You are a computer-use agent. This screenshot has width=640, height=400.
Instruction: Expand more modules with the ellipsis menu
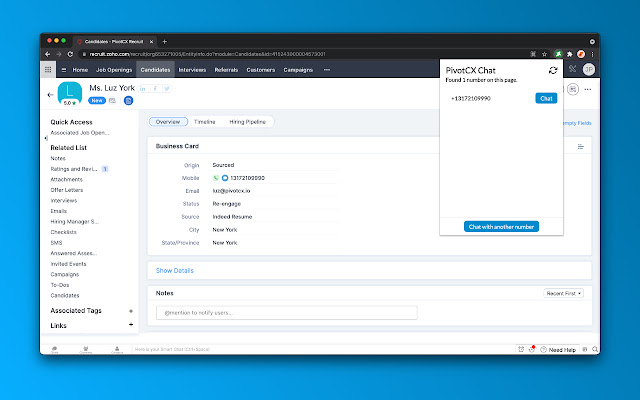coord(327,70)
